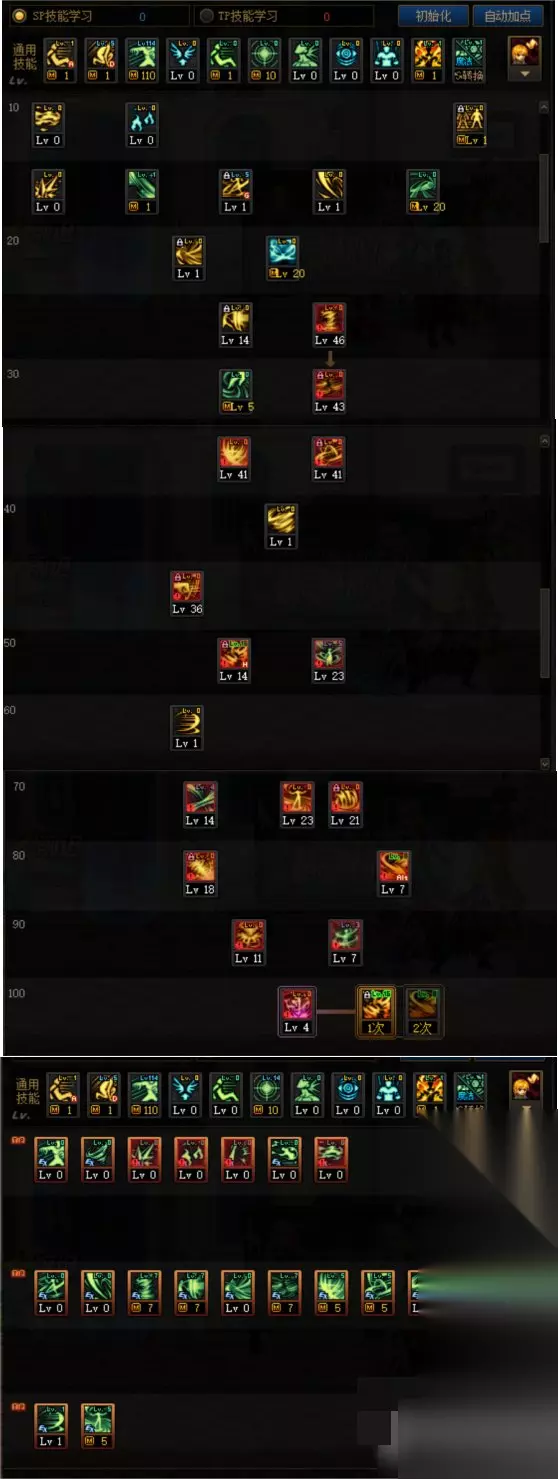558x1479 pixels.
Task: Select the skill icon showing Lv 21
Action: click(345, 805)
